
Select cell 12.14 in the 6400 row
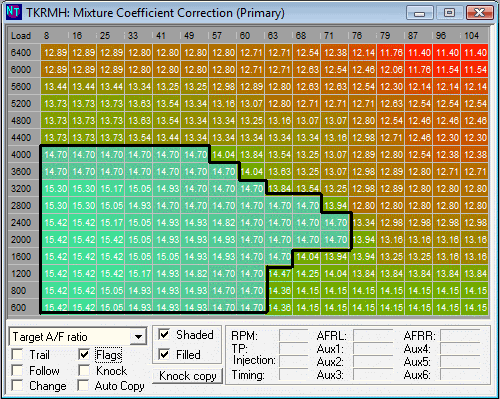[x=363, y=53]
